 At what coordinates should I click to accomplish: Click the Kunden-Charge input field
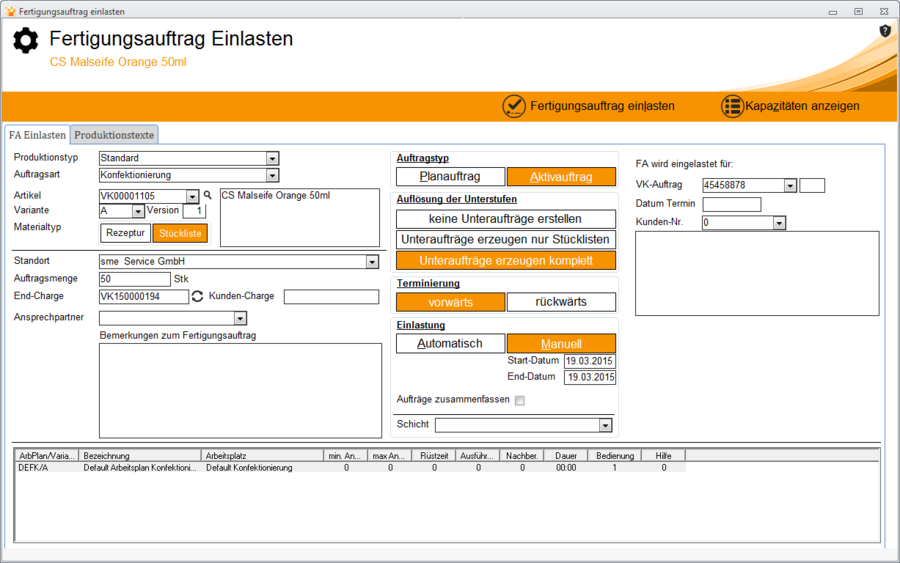click(332, 297)
